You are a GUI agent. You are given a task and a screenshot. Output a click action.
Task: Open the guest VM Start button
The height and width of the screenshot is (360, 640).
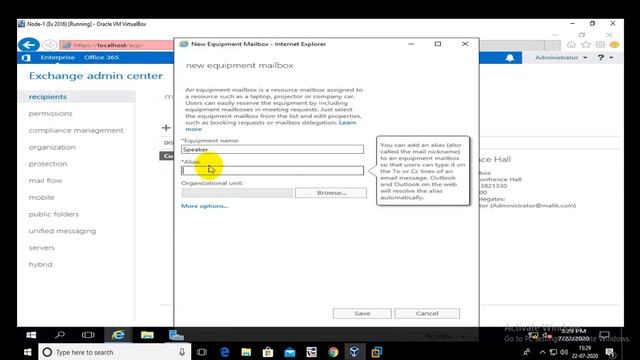click(31, 335)
